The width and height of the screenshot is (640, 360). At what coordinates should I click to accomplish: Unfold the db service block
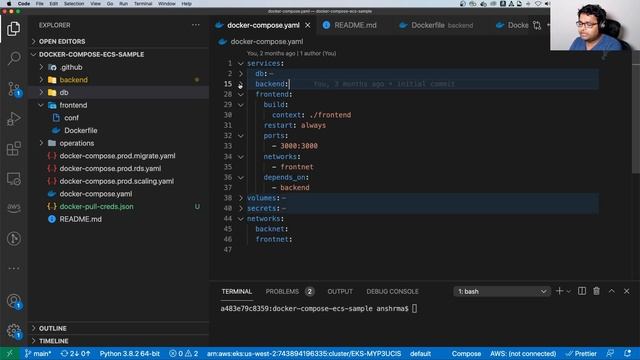(x=240, y=73)
